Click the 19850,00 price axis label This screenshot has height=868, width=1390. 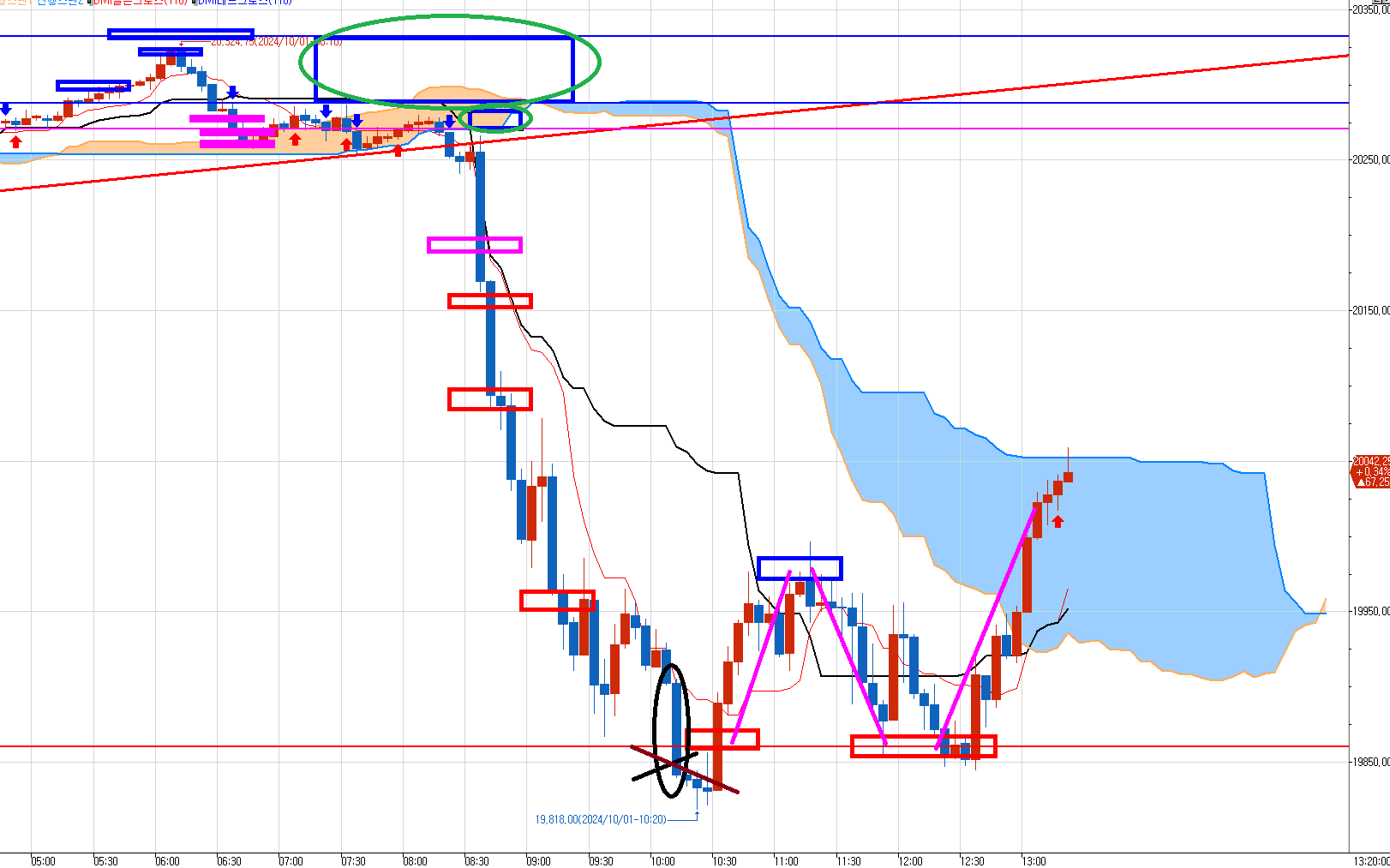pos(1371,762)
